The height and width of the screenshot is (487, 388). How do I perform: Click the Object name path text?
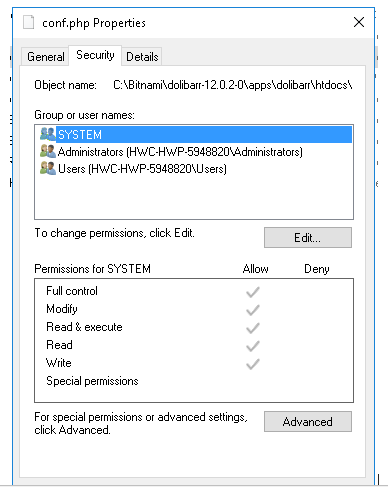[233, 85]
